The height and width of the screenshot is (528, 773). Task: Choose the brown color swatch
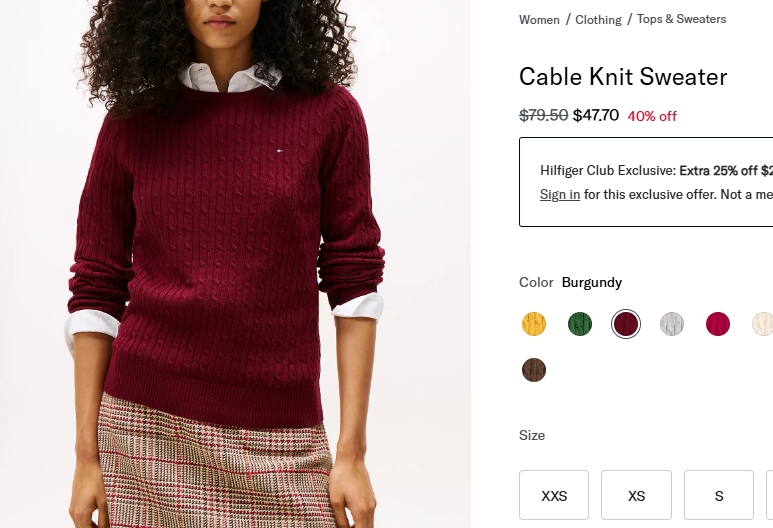(x=534, y=370)
